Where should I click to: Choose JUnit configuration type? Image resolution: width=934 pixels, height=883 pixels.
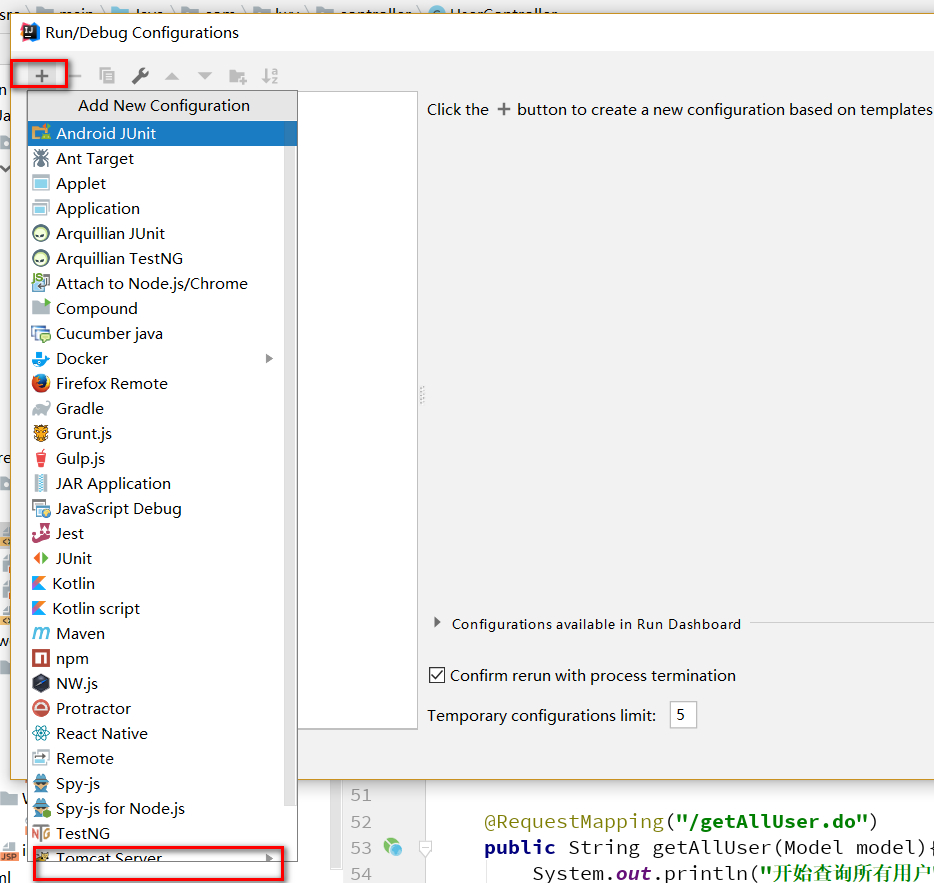162,558
